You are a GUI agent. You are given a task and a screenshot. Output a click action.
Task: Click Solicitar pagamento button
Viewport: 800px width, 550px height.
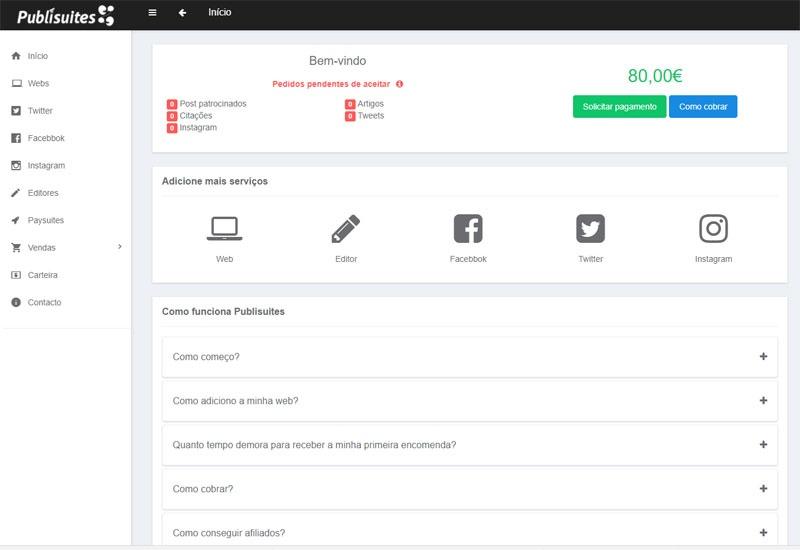[619, 107]
